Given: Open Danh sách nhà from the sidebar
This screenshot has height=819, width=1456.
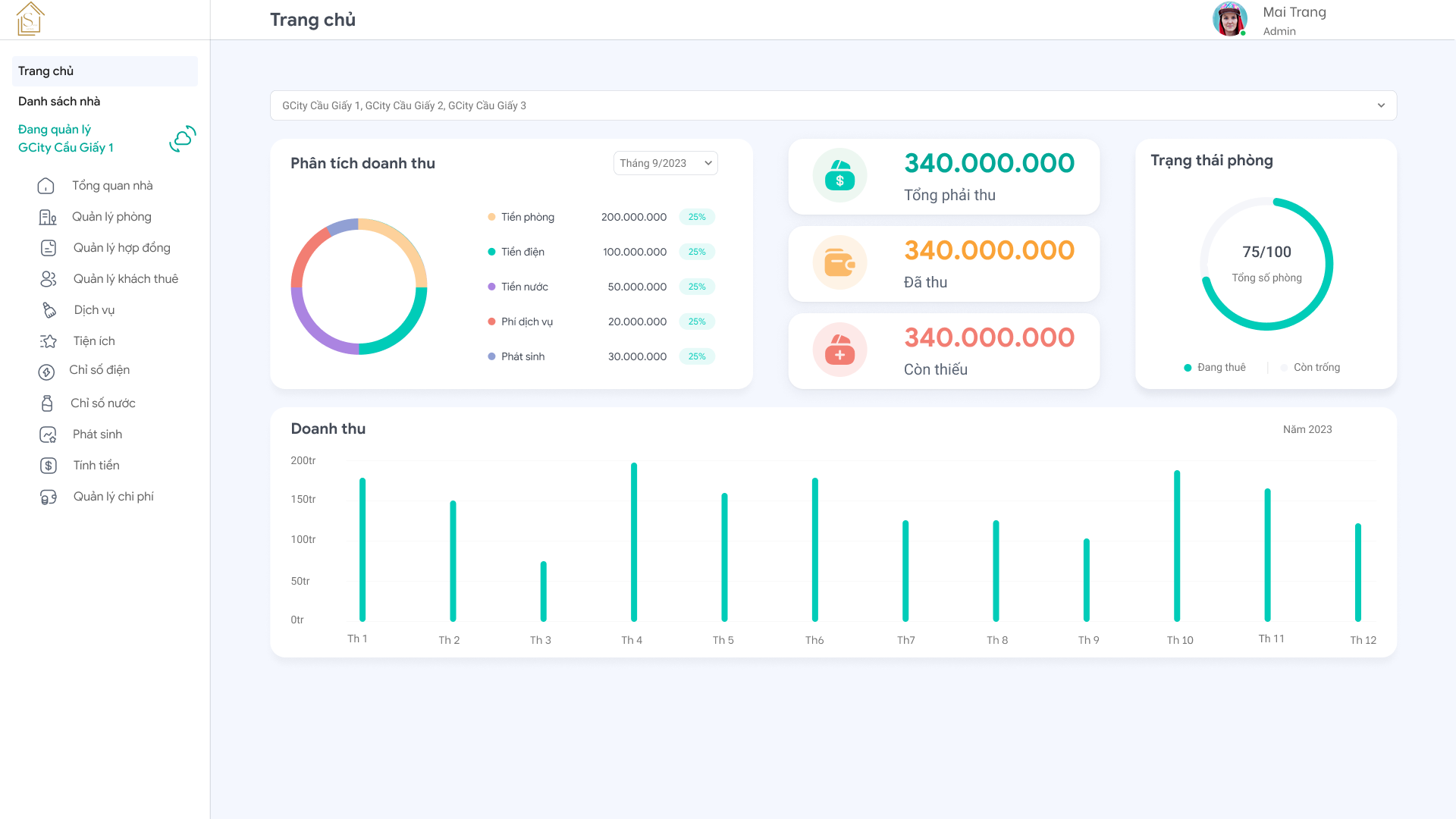Looking at the screenshot, I should [61, 101].
